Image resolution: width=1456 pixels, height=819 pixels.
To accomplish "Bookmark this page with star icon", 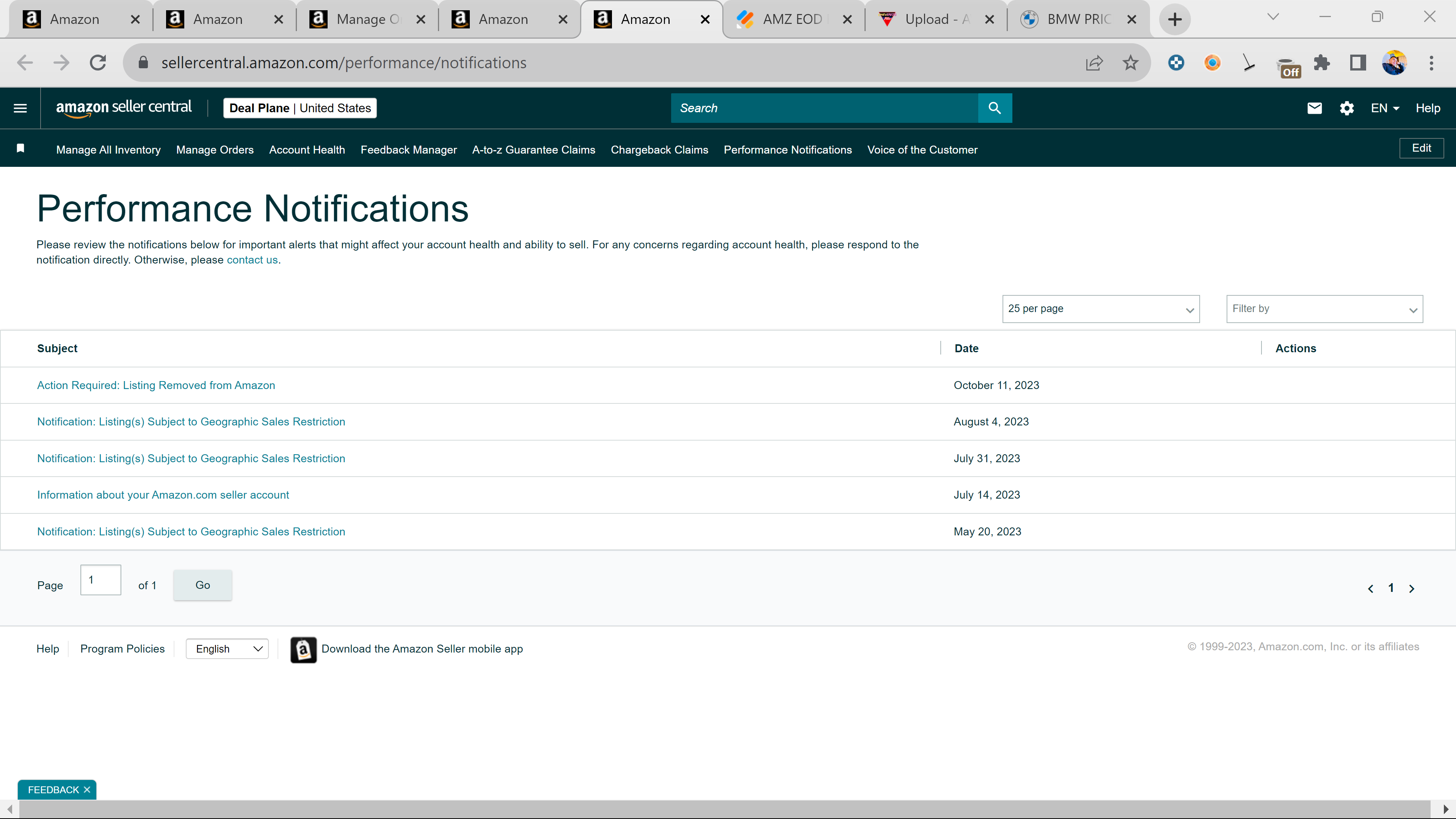I will [1130, 63].
